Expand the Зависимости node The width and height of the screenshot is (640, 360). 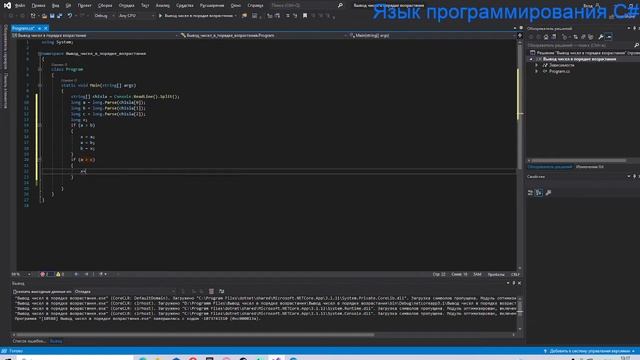[537, 65]
